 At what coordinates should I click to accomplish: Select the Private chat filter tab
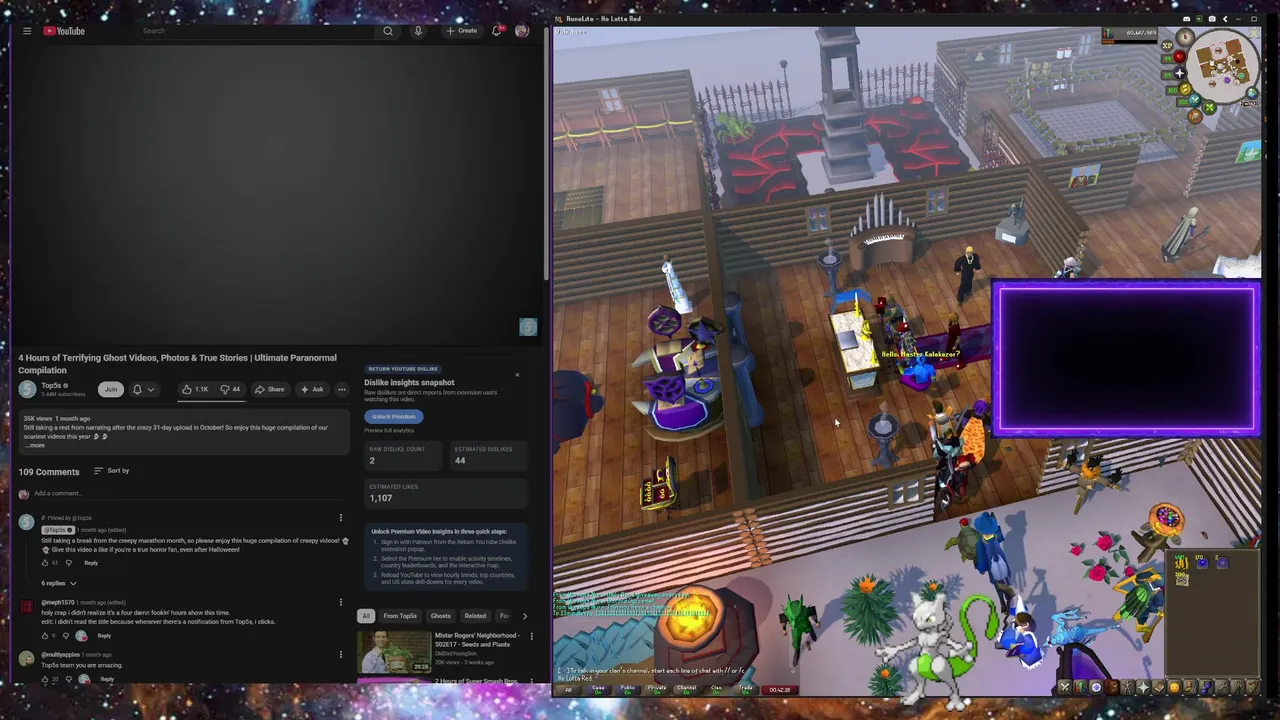tap(657, 689)
